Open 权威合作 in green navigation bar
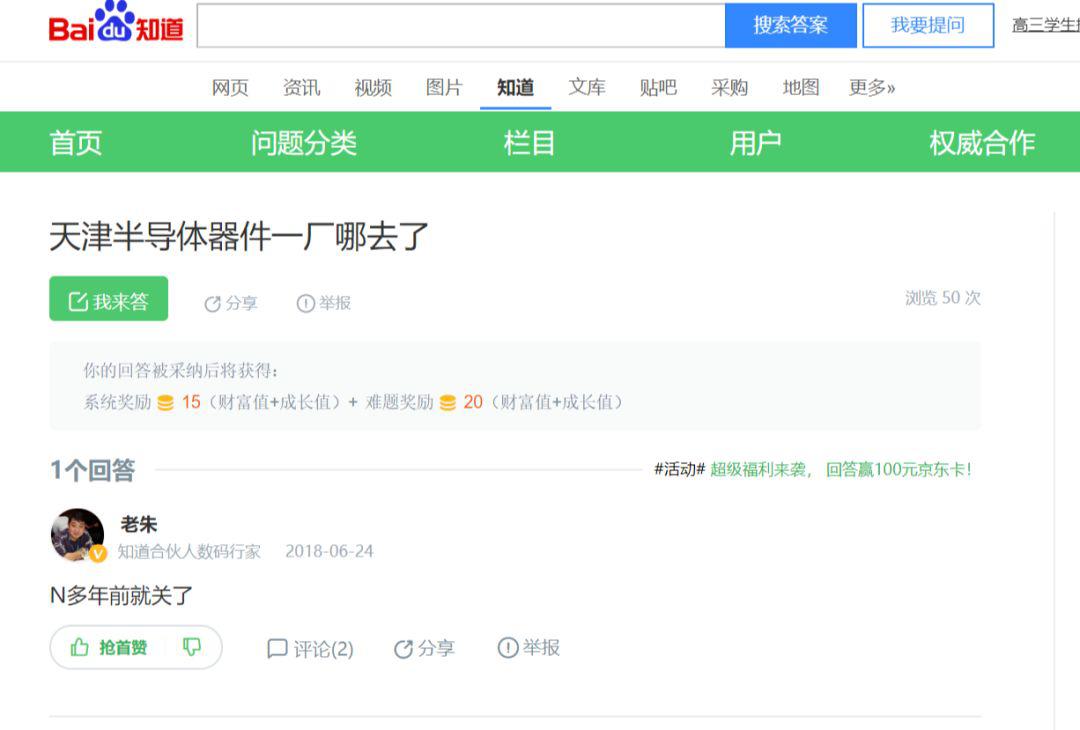The width and height of the screenshot is (1080, 730). click(981, 143)
